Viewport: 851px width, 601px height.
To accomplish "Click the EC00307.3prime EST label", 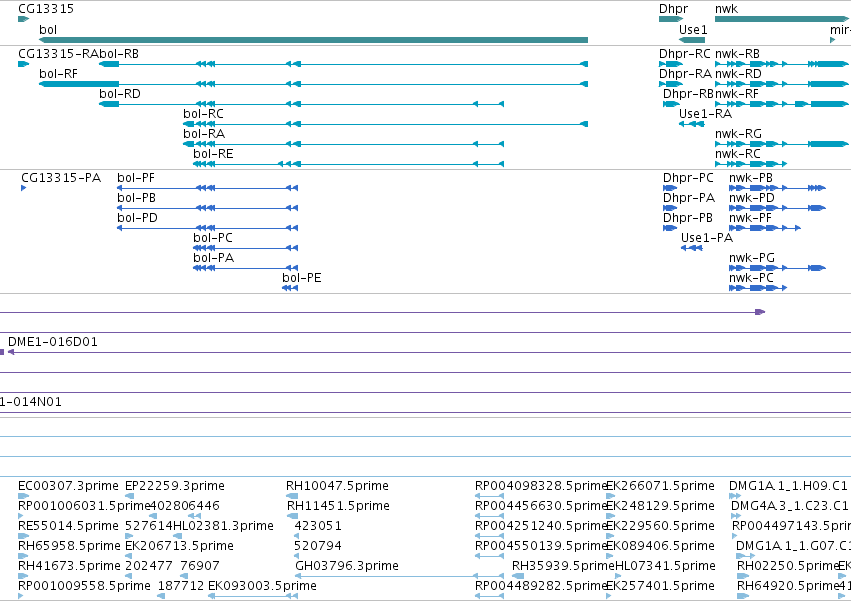I will (68, 486).
